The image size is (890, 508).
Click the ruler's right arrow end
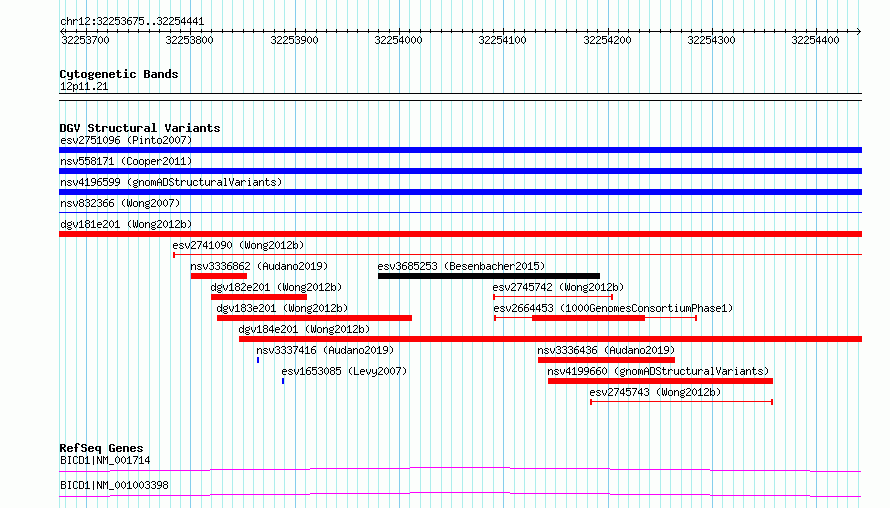coord(859,31)
